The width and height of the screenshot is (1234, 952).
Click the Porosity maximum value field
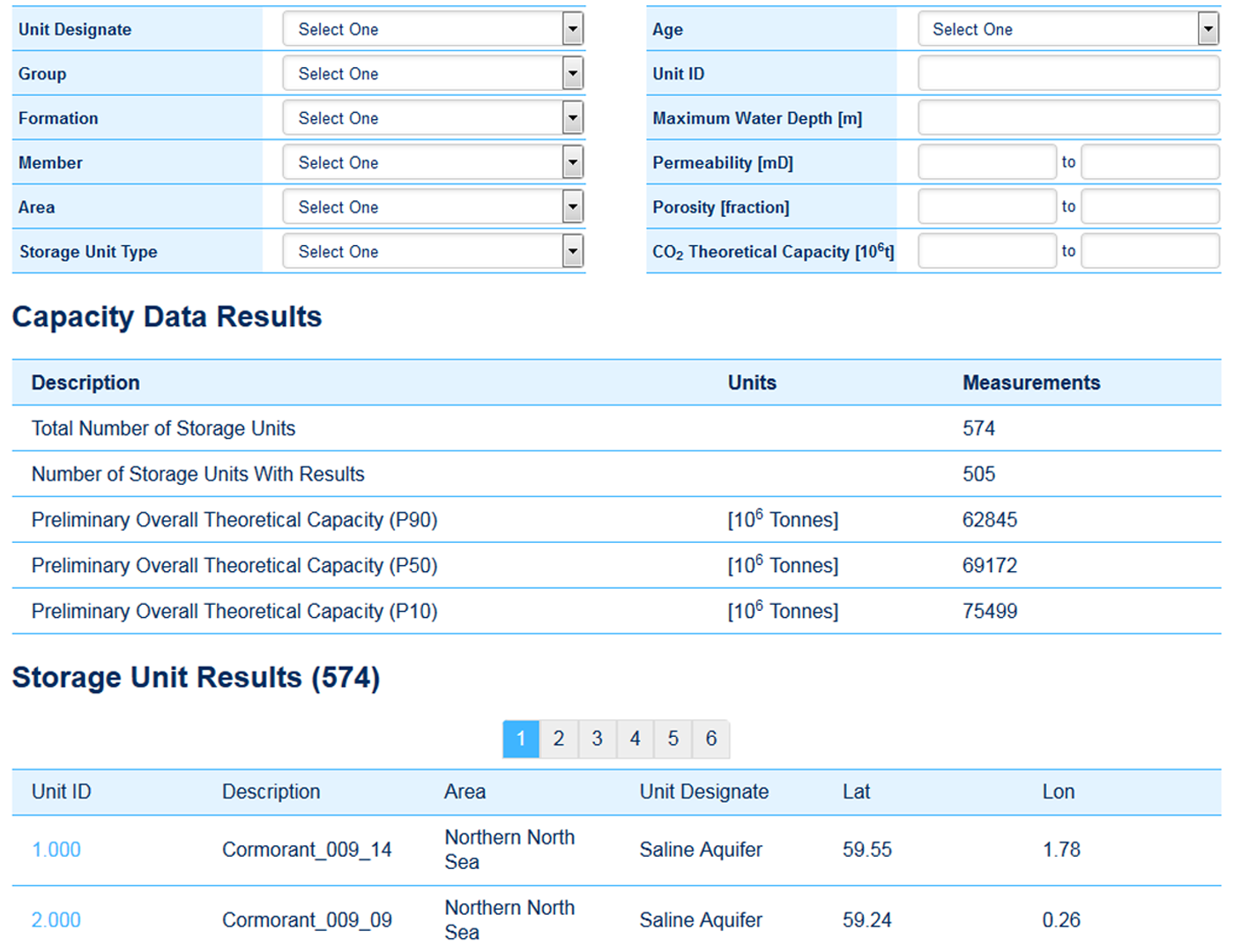coord(1150,207)
